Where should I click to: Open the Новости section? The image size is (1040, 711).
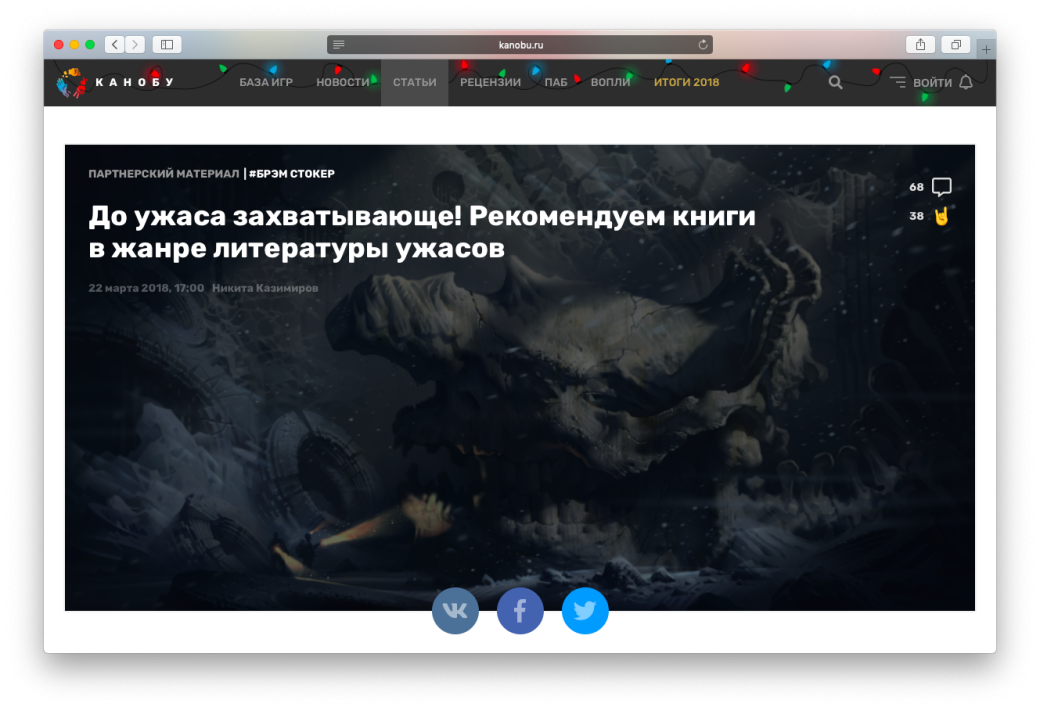click(x=343, y=82)
